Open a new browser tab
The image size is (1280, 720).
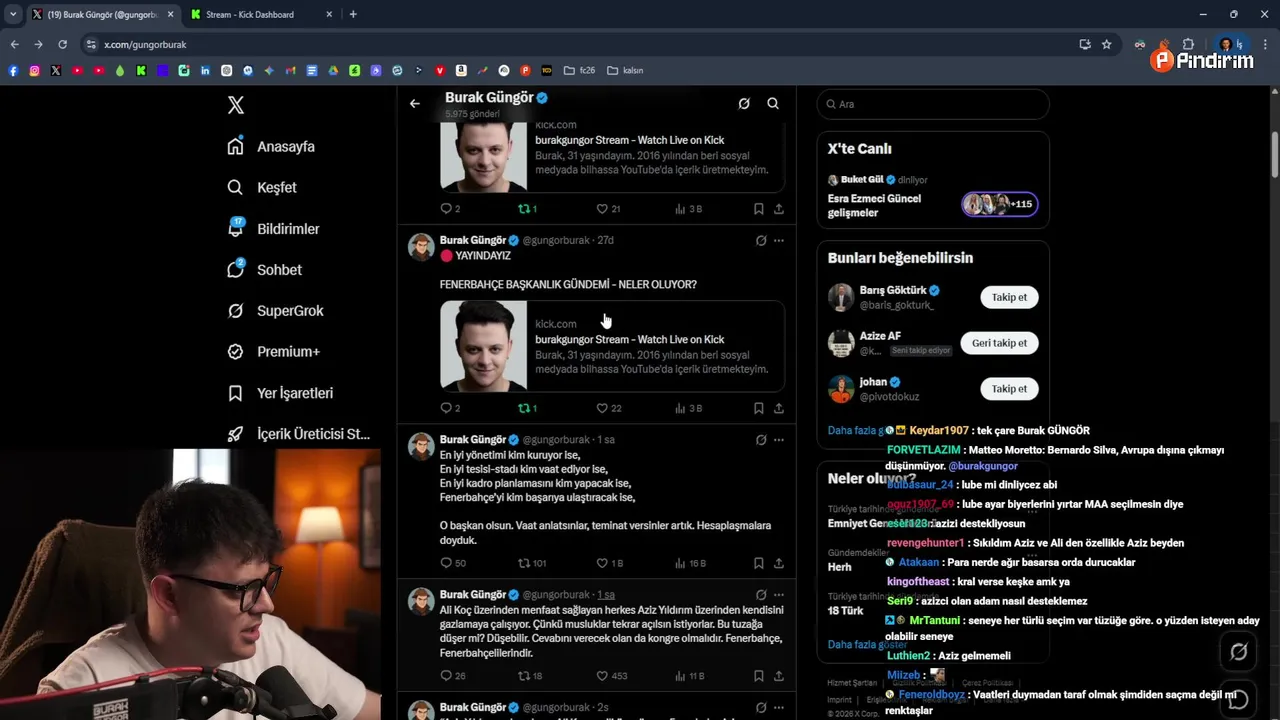pos(353,14)
